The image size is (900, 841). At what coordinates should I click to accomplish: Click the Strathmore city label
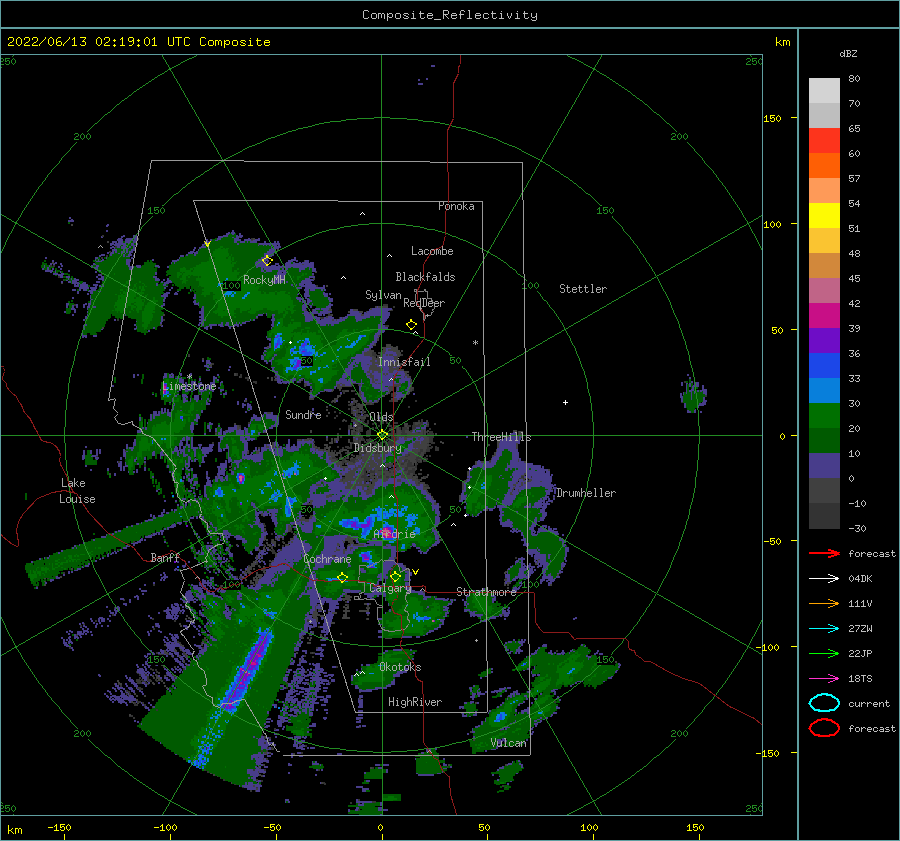coord(487,592)
